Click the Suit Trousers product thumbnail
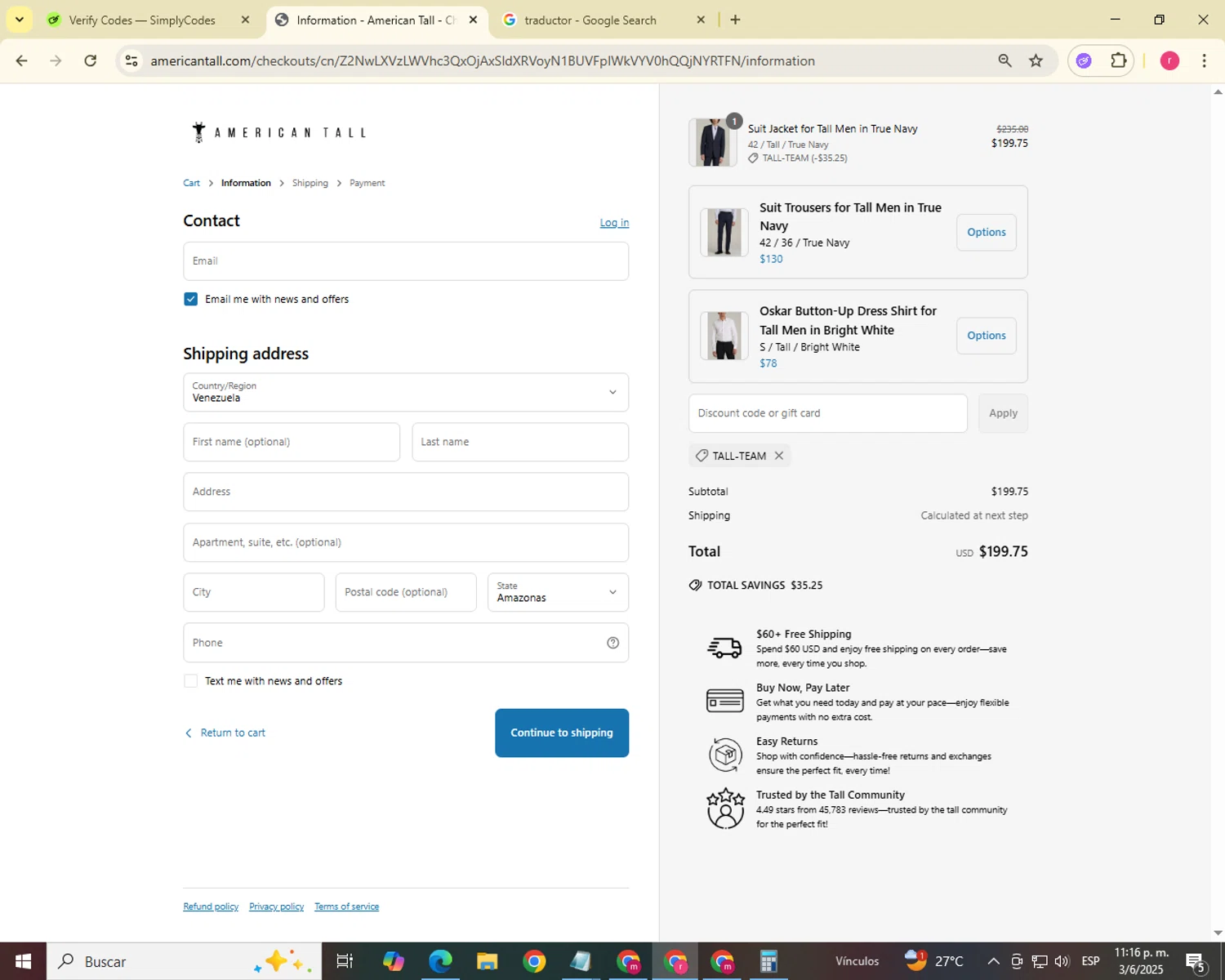The image size is (1225, 980). [x=724, y=232]
